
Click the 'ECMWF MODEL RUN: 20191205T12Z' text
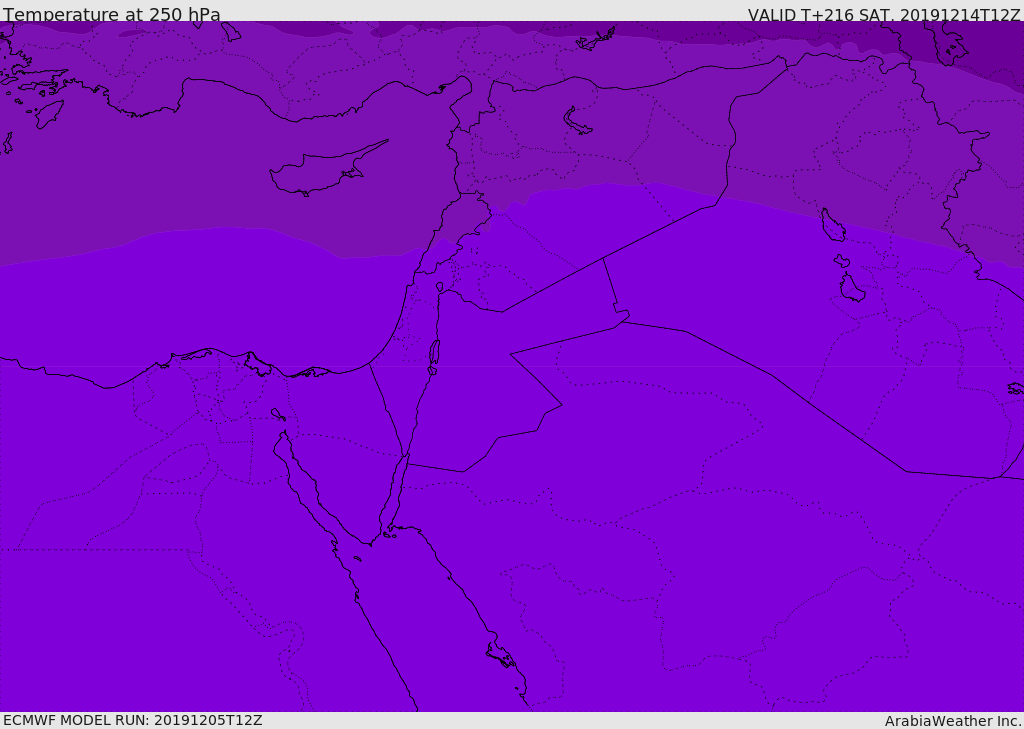[133, 720]
